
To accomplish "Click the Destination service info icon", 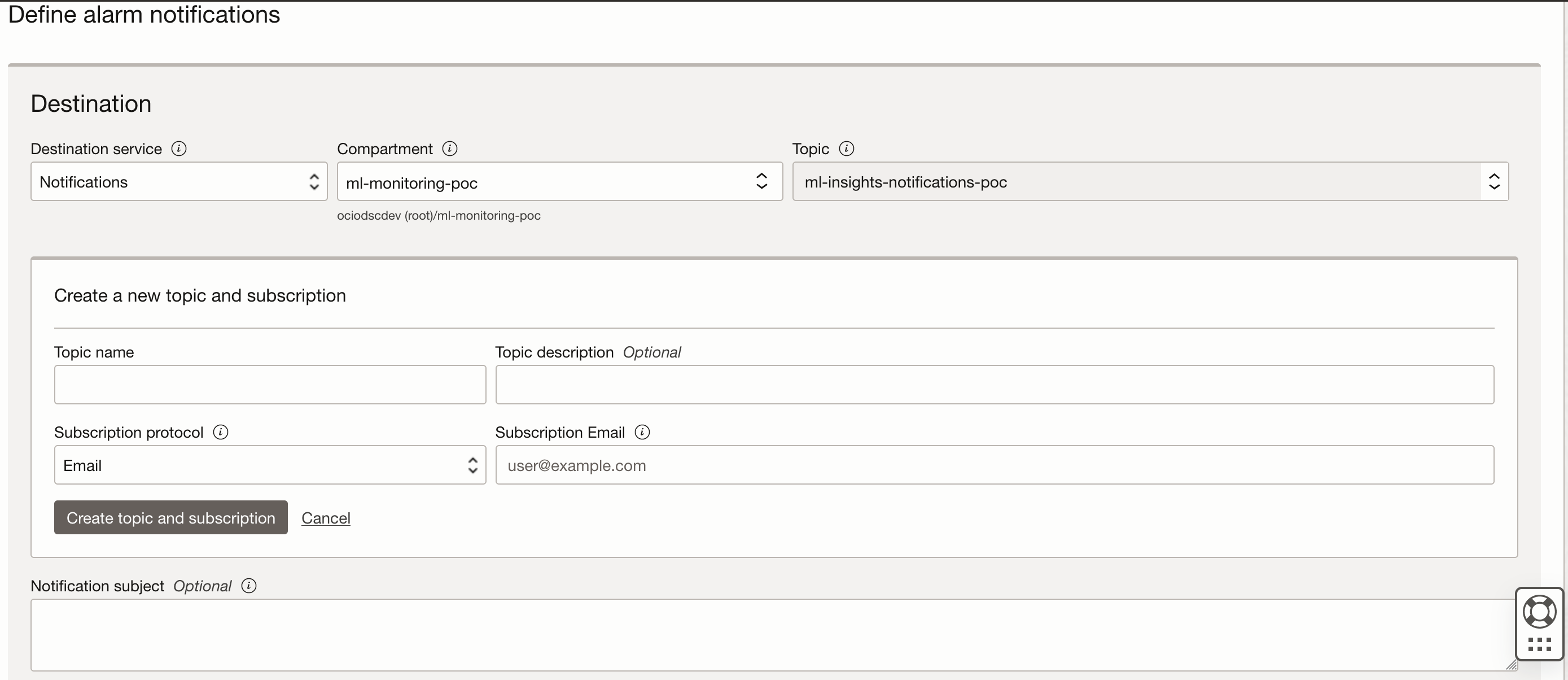I will (178, 148).
